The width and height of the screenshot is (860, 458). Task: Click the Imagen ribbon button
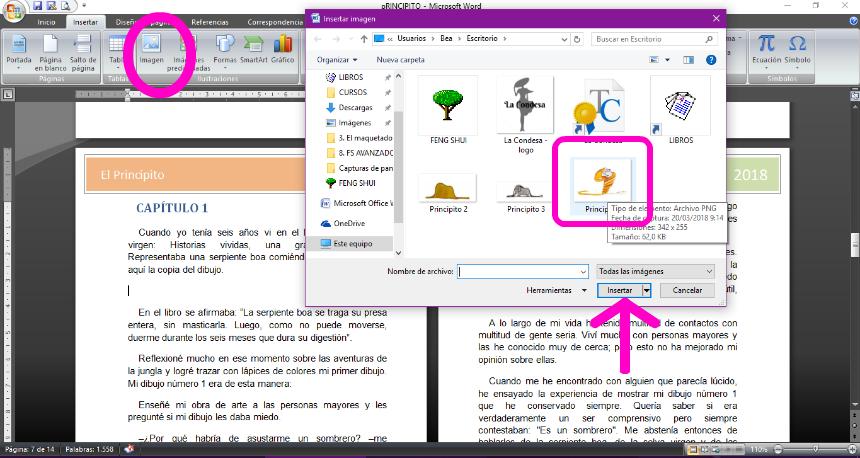(151, 49)
